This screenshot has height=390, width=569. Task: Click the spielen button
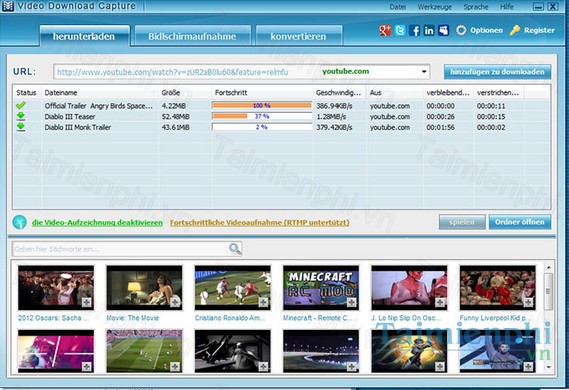pos(462,222)
